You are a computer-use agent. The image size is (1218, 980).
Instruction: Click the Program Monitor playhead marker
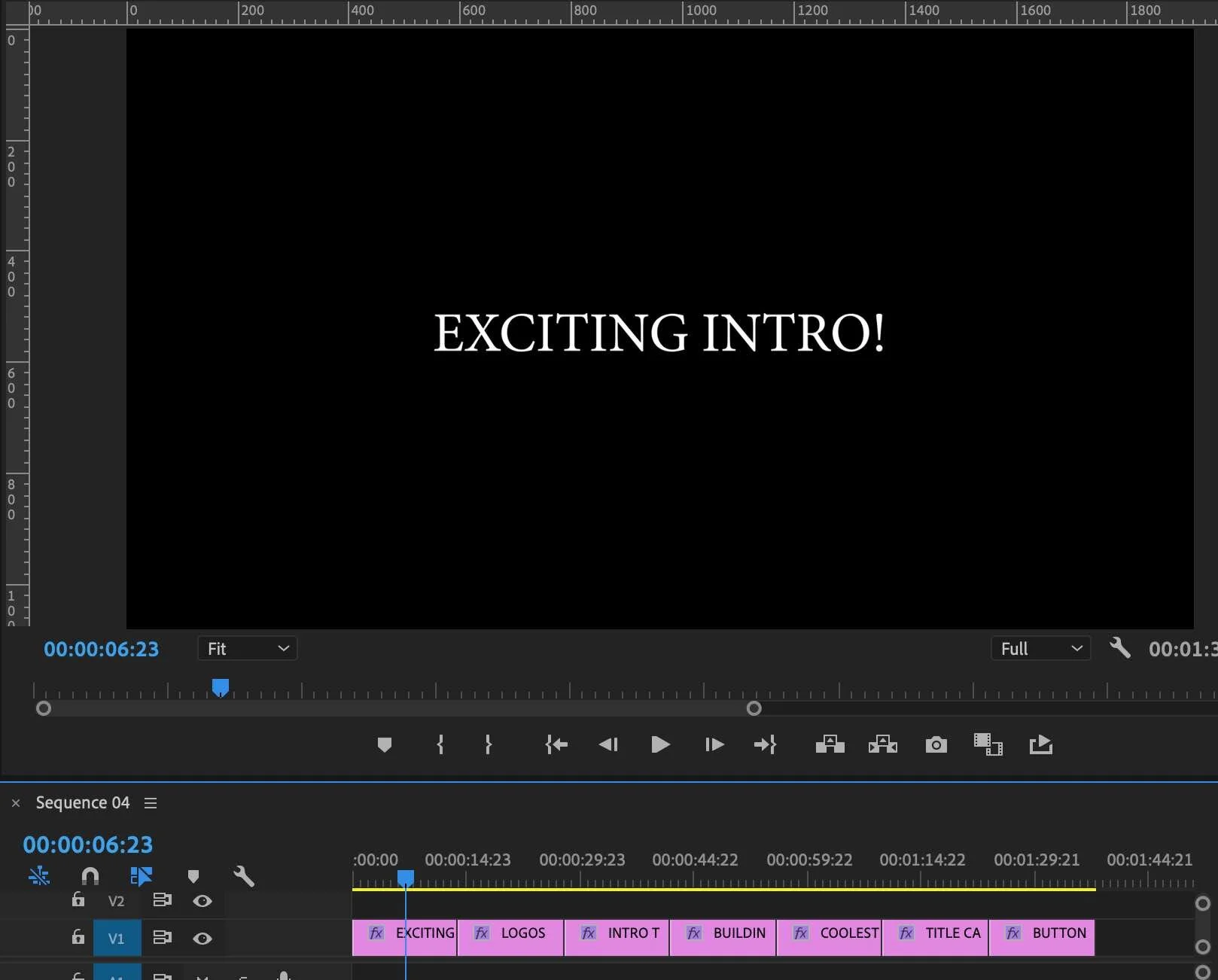click(x=221, y=687)
